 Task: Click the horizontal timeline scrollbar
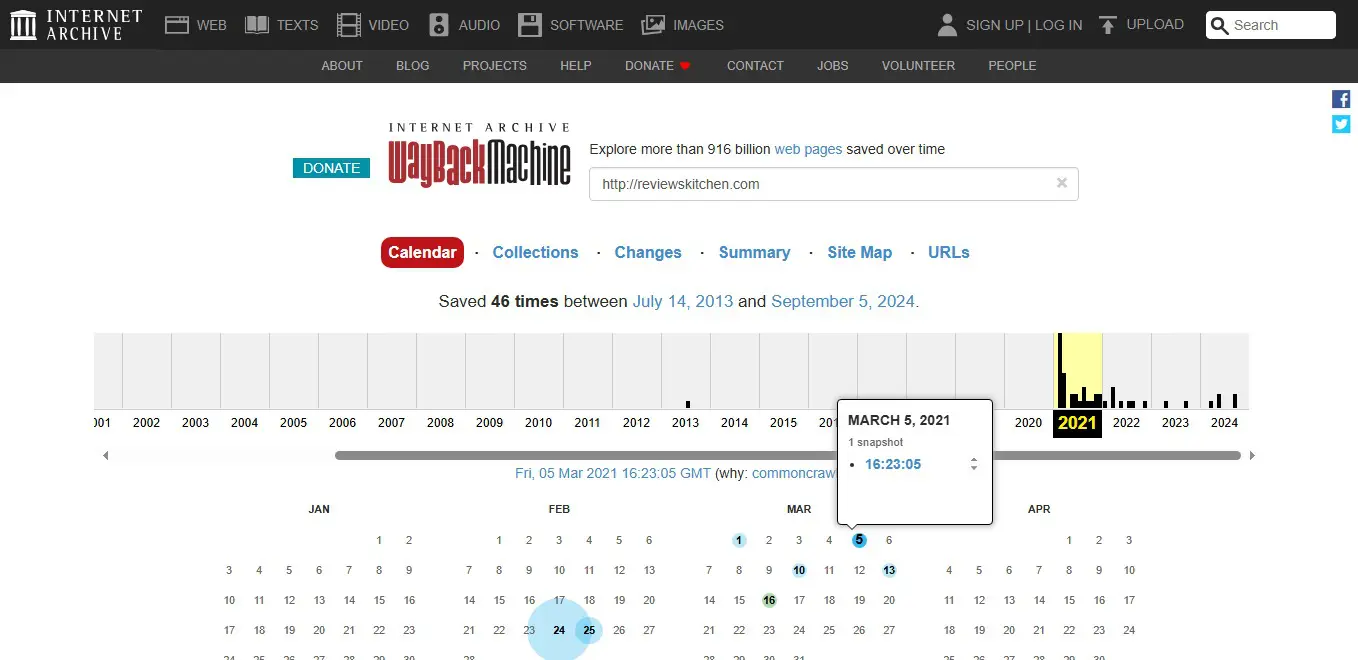pos(788,456)
